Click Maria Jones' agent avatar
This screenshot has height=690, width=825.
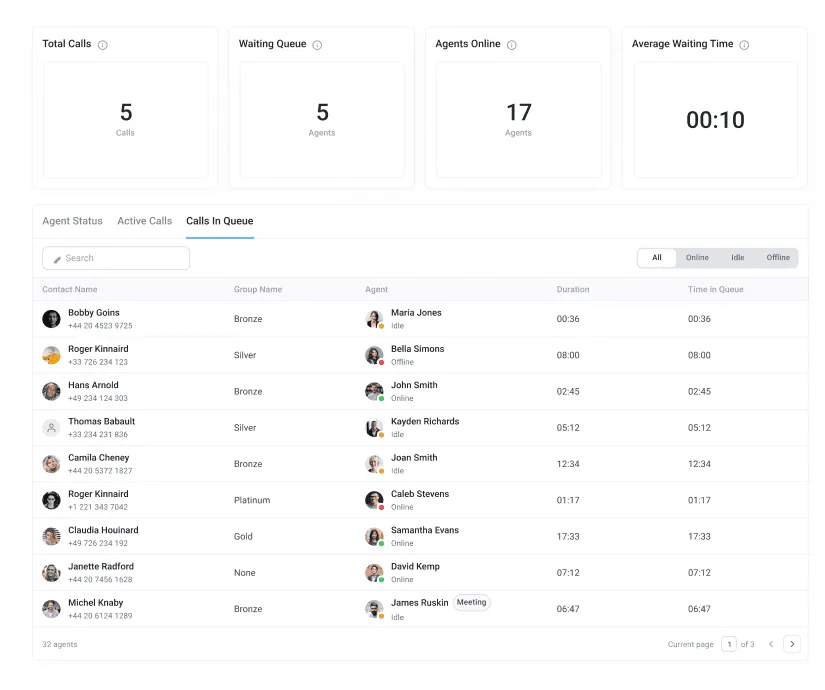point(374,318)
